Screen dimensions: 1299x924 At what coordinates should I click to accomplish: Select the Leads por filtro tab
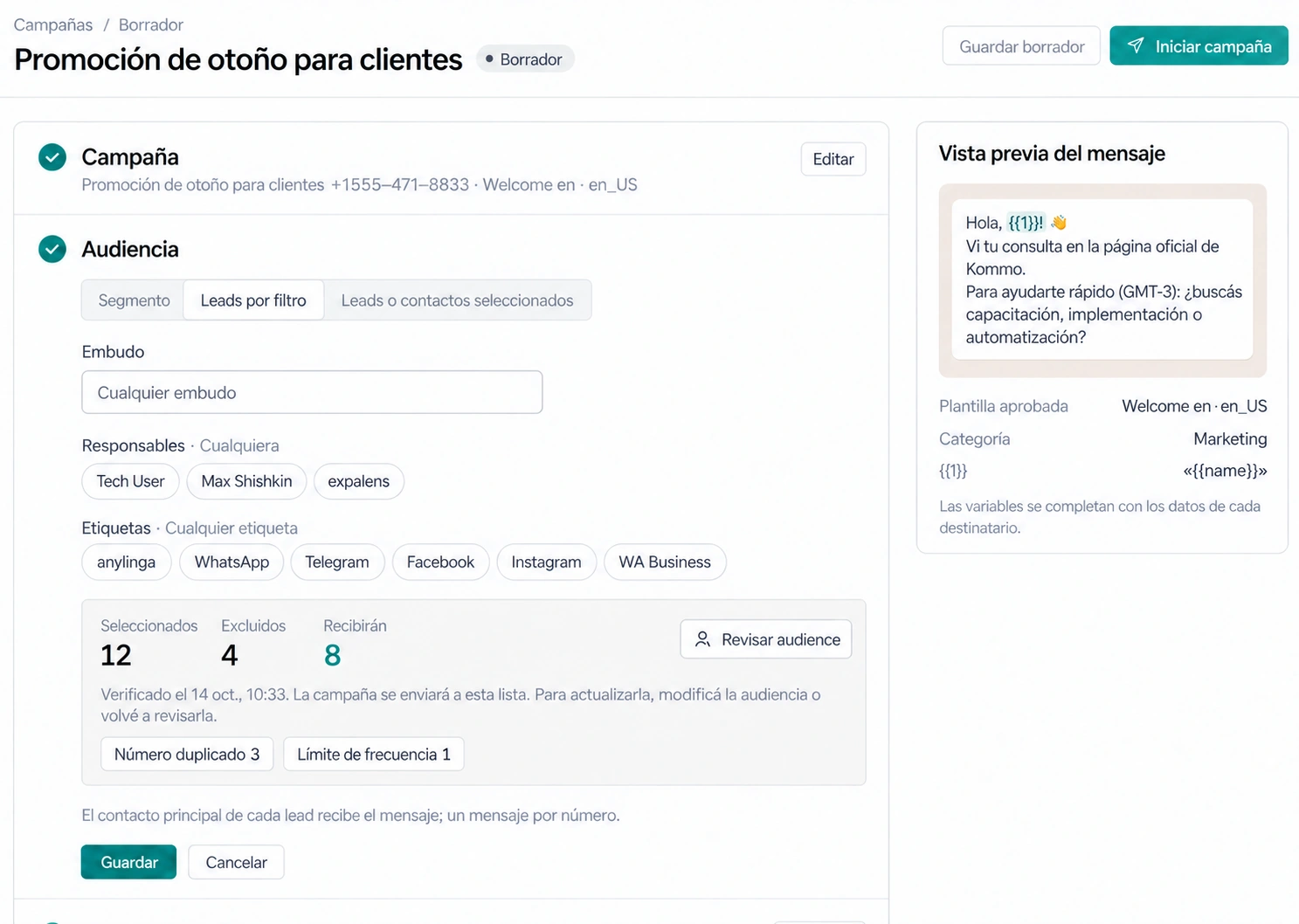253,300
